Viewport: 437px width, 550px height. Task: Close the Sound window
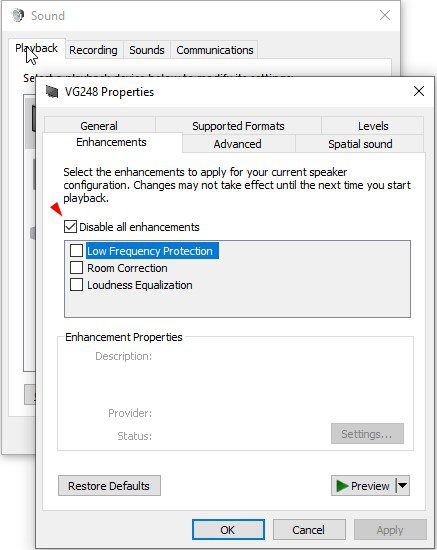click(x=385, y=15)
